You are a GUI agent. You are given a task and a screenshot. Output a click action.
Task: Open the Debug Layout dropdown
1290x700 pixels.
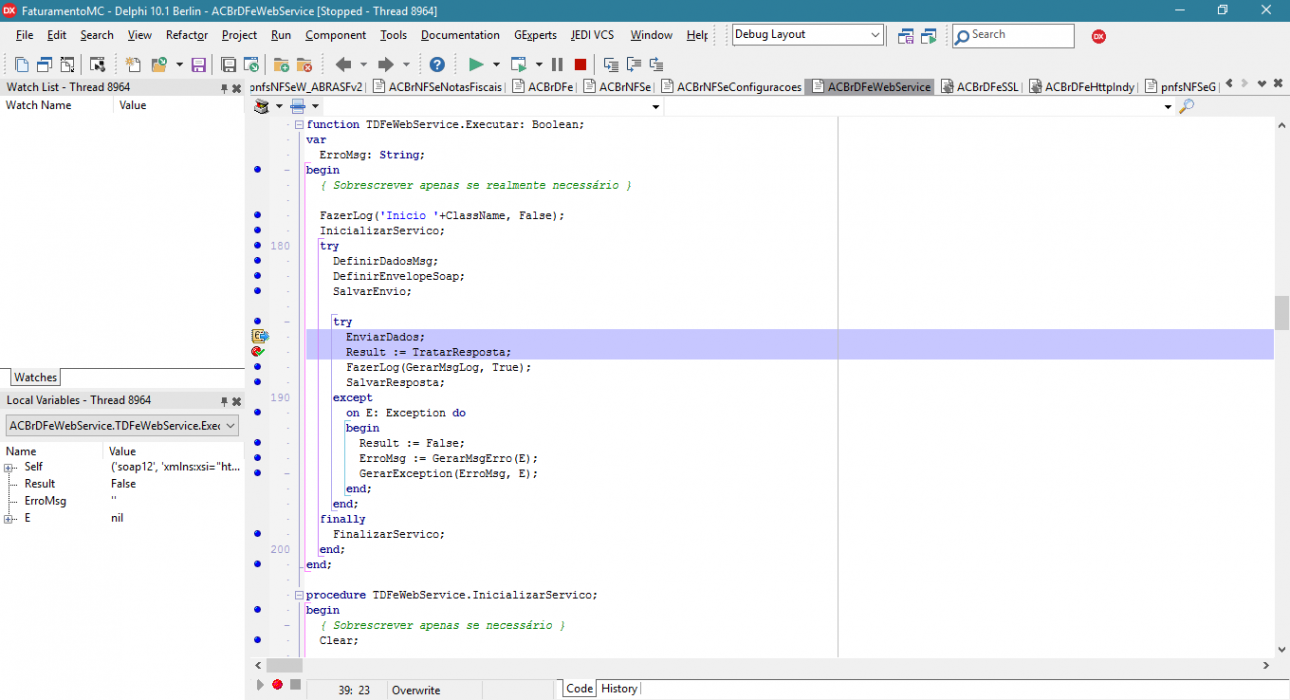tap(875, 35)
